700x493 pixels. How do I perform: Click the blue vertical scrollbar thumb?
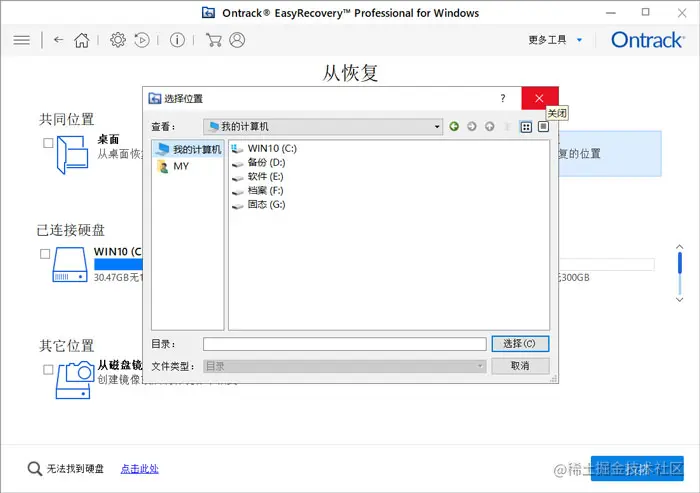(679, 263)
